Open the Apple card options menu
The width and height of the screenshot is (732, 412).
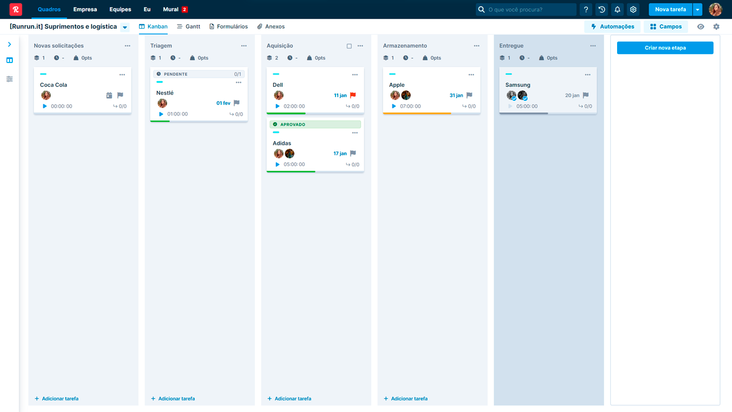[x=471, y=75]
